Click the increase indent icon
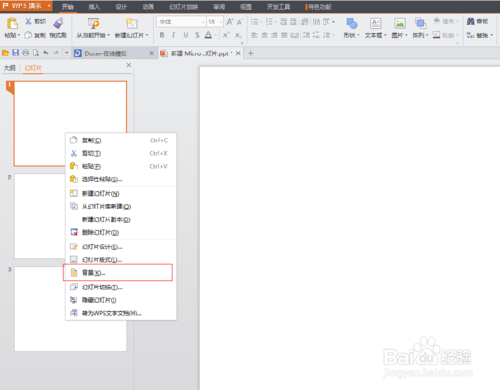This screenshot has width=500, height=390. 293,22
